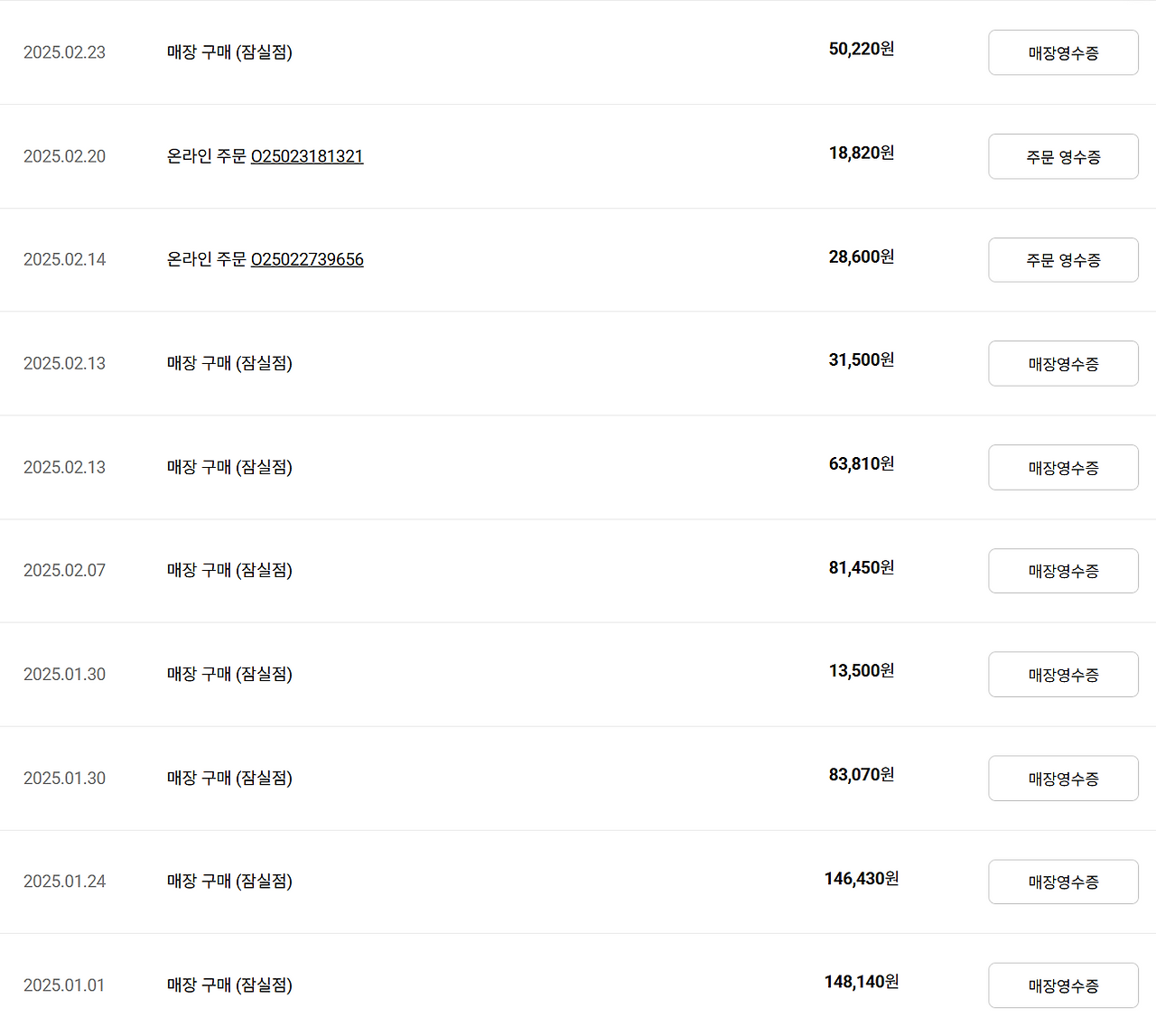Click the 18,820원 amount text

pos(862,153)
